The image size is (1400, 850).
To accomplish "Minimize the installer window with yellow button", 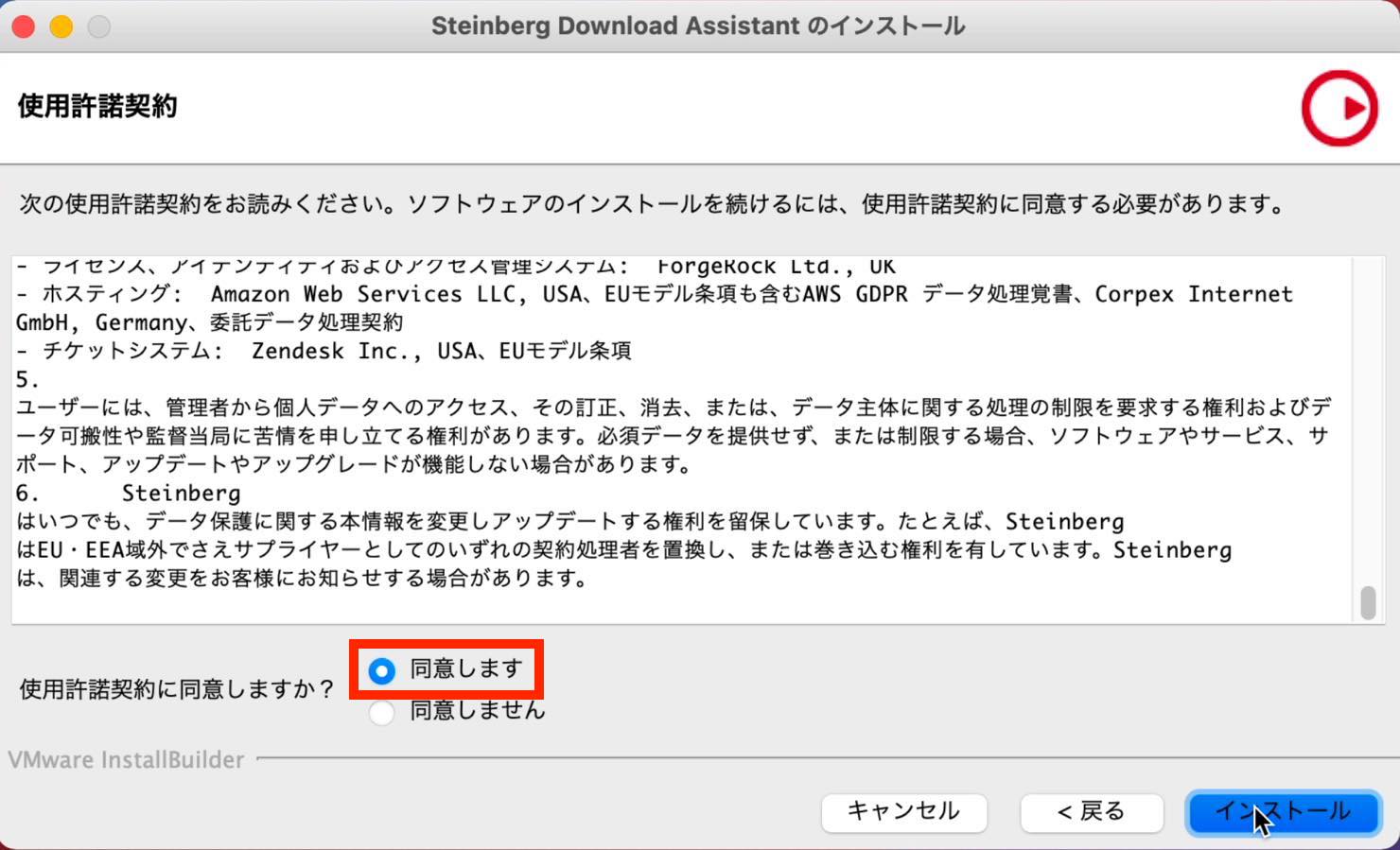I will click(x=61, y=26).
